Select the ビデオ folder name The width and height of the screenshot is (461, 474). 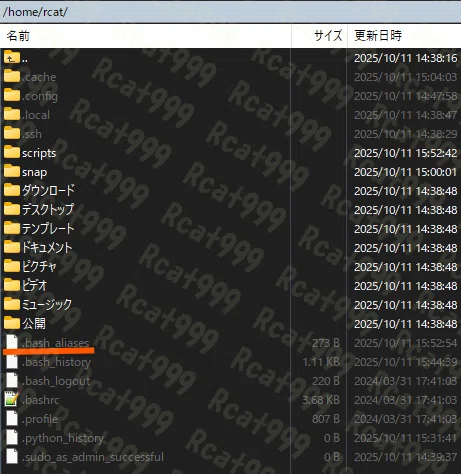coord(35,286)
